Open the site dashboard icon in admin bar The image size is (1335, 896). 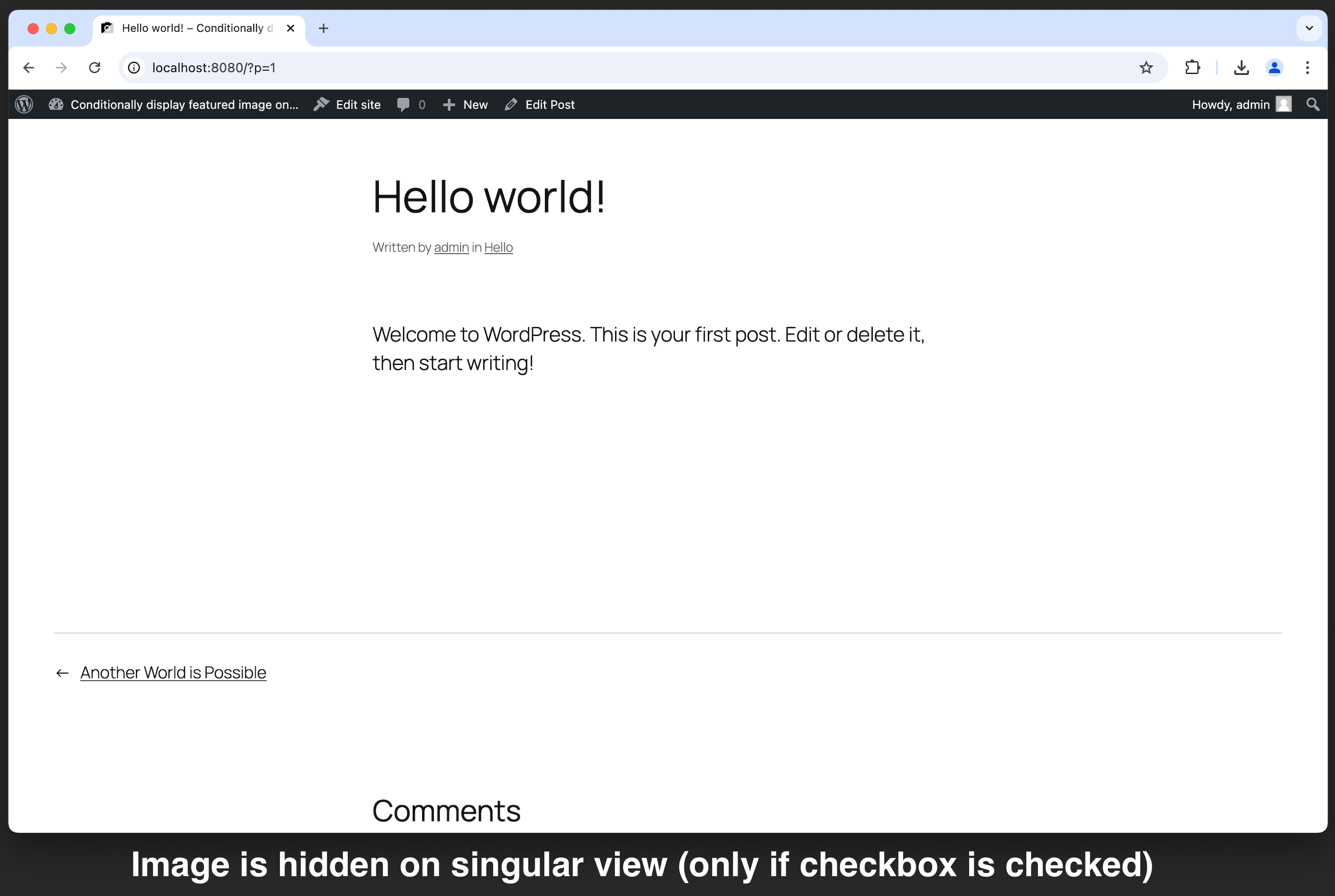(x=56, y=105)
